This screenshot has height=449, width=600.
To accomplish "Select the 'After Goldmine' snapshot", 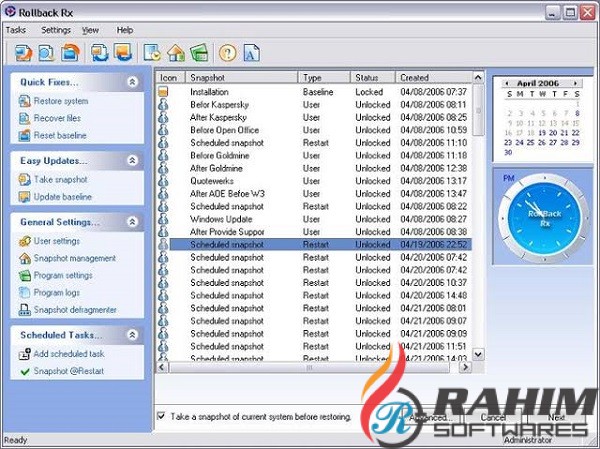I will (x=315, y=168).
